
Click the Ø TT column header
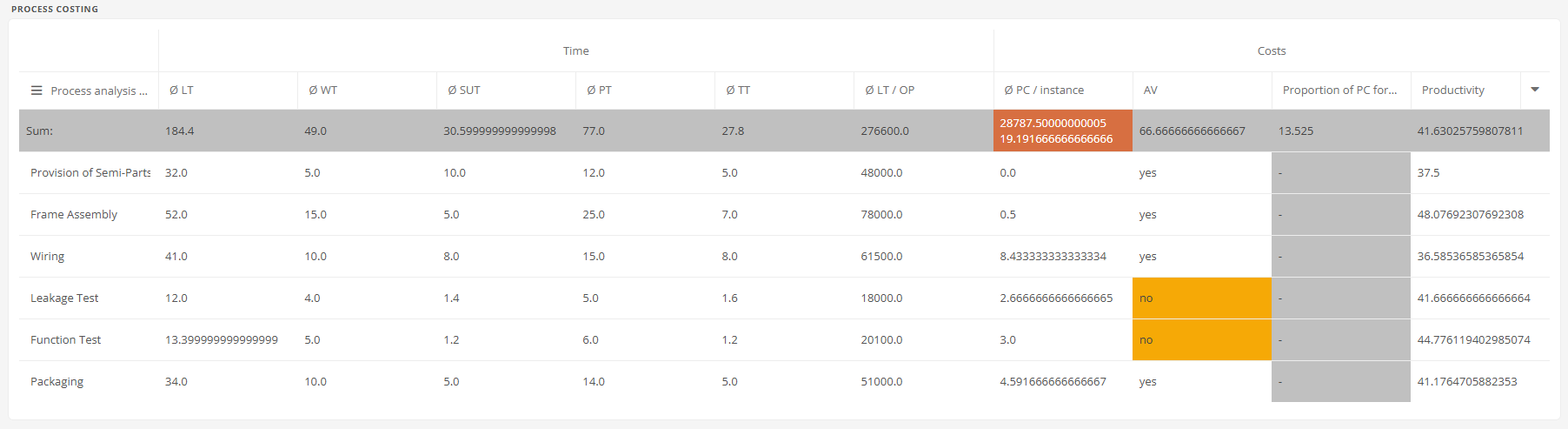(738, 90)
